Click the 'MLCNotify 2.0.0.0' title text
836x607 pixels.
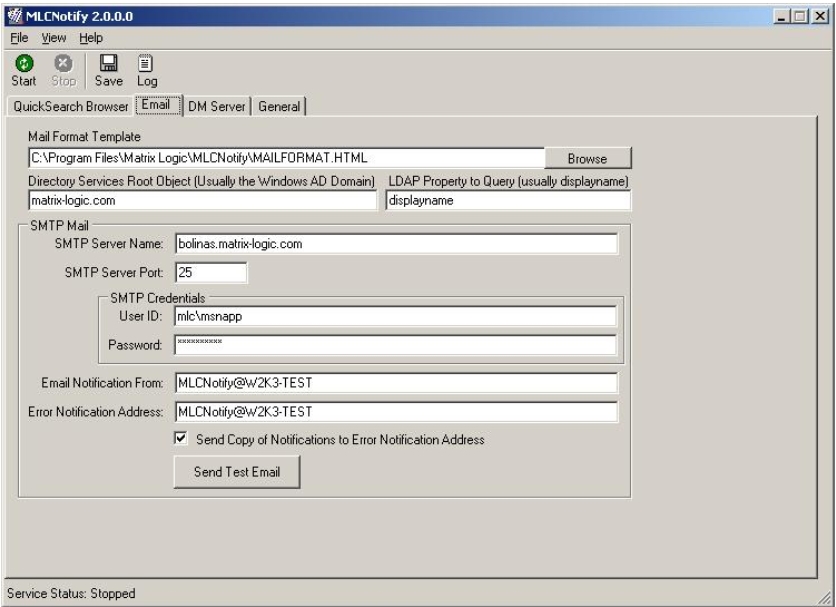pyautogui.click(x=79, y=16)
